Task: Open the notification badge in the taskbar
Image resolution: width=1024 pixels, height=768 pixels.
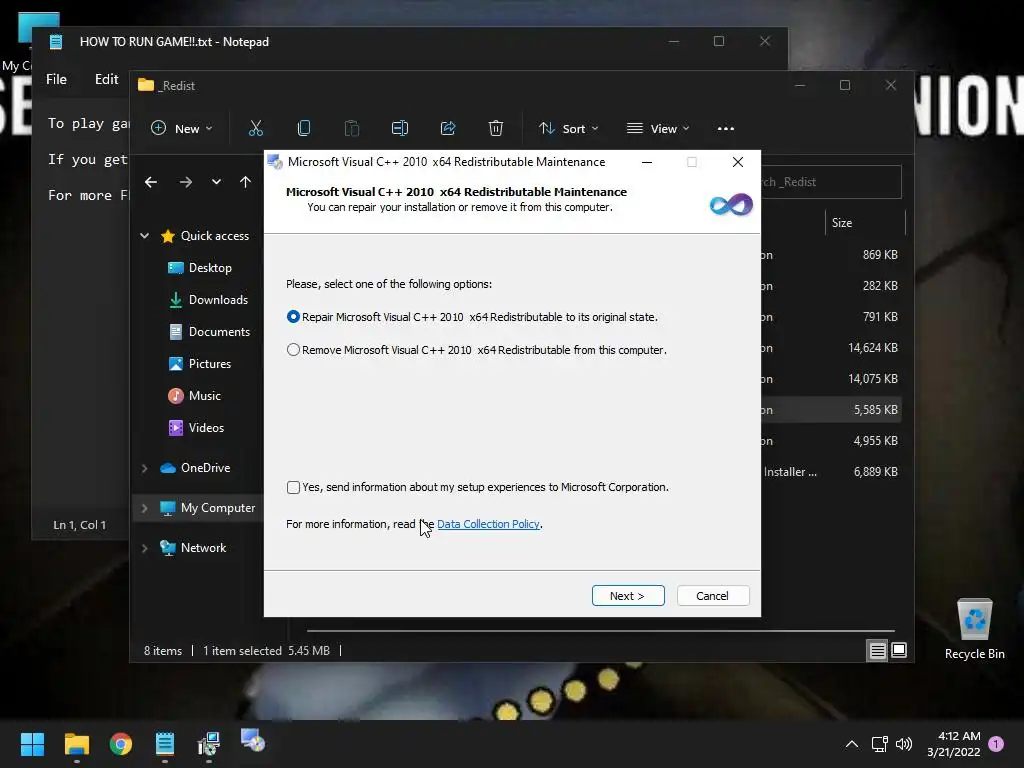Action: click(x=996, y=743)
